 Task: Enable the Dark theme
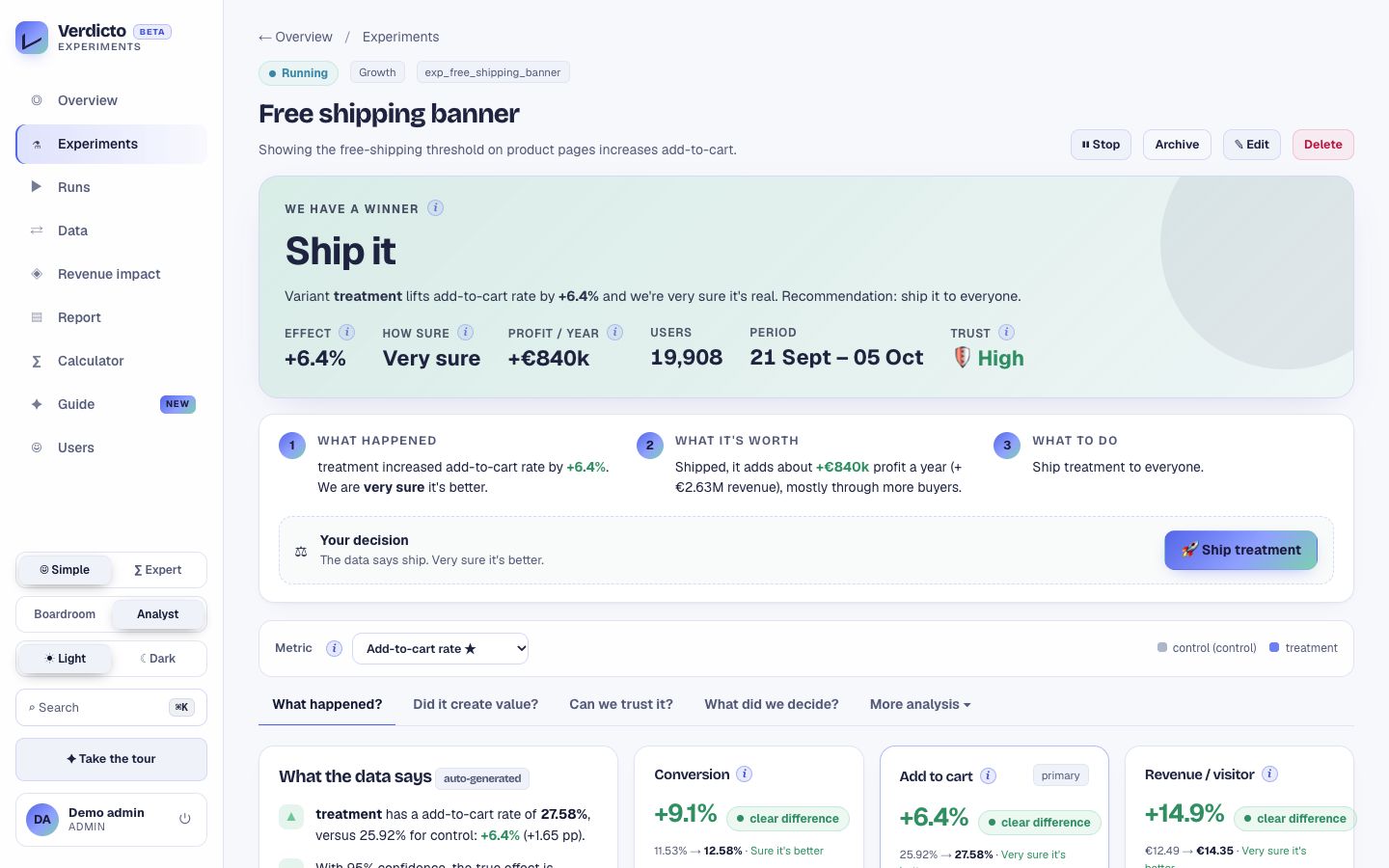pyautogui.click(x=158, y=659)
